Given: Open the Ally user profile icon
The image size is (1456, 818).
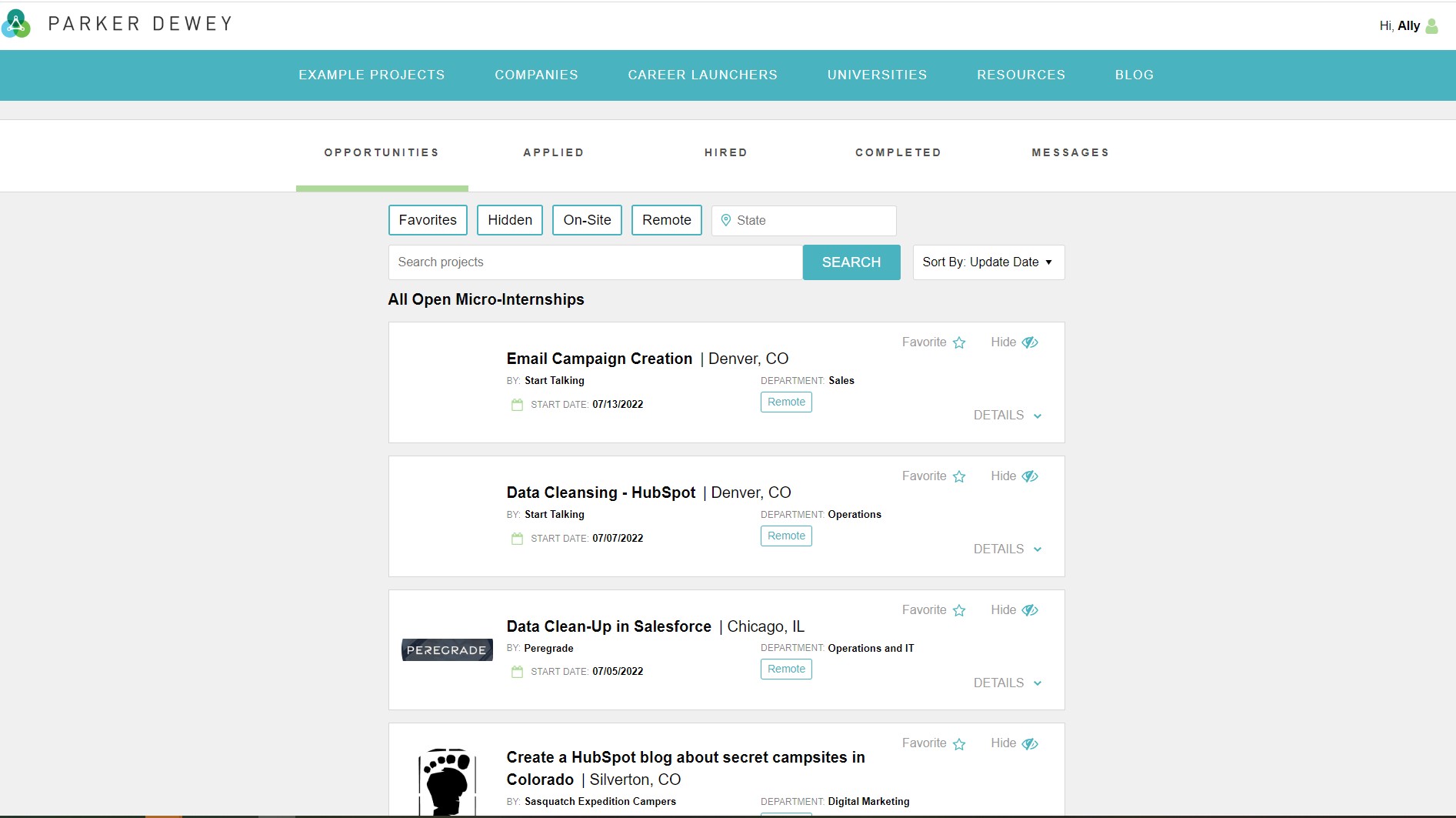Looking at the screenshot, I should 1431,26.
